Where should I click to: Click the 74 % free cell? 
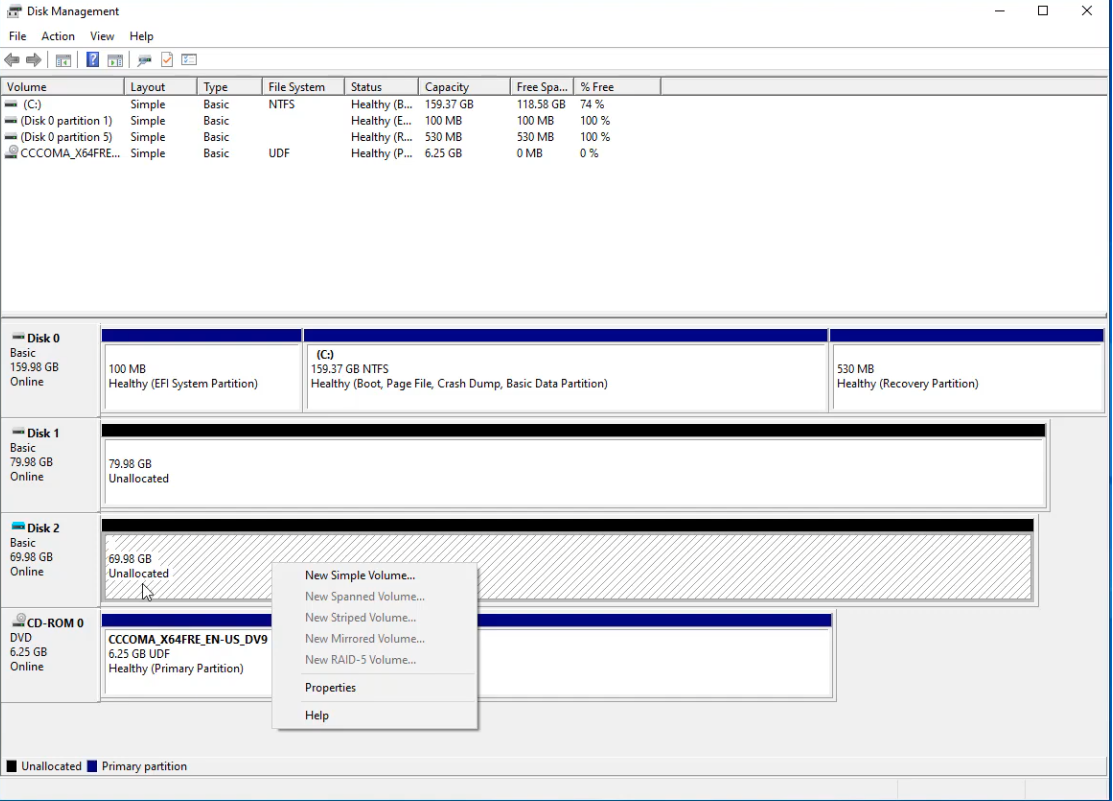[592, 104]
